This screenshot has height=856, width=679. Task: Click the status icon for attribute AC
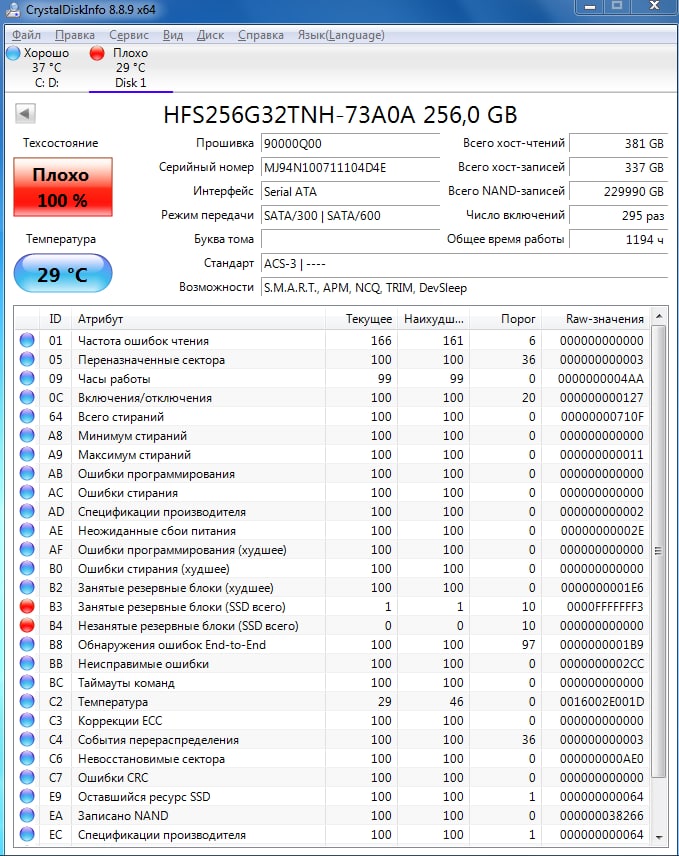(27, 492)
